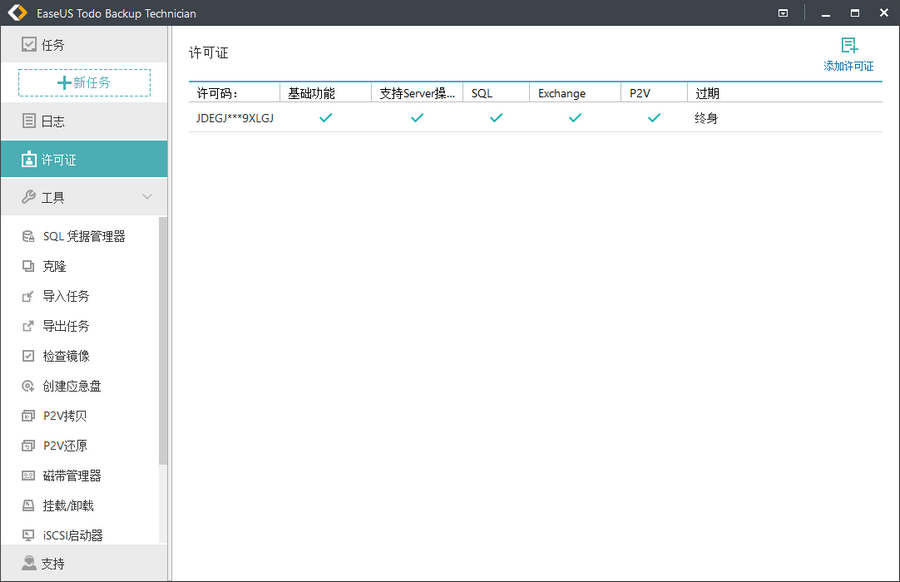Open 检查镜像 check image tool
Viewport: 900px width, 582px height.
coord(66,356)
